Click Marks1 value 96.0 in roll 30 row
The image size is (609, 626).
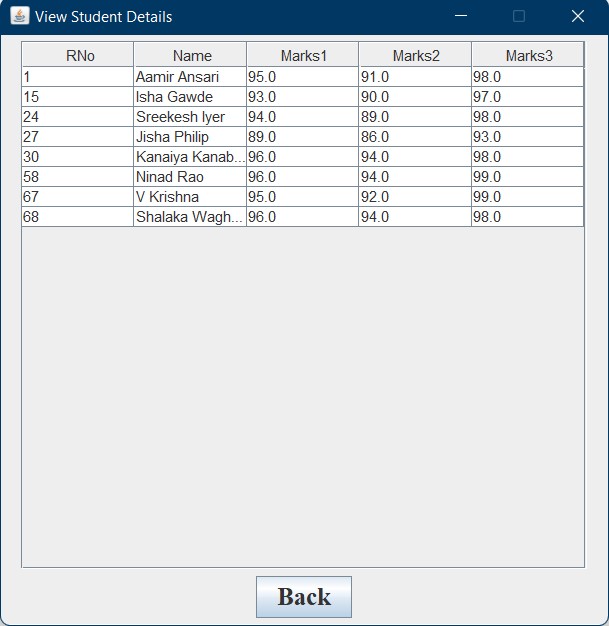pyautogui.click(x=303, y=156)
